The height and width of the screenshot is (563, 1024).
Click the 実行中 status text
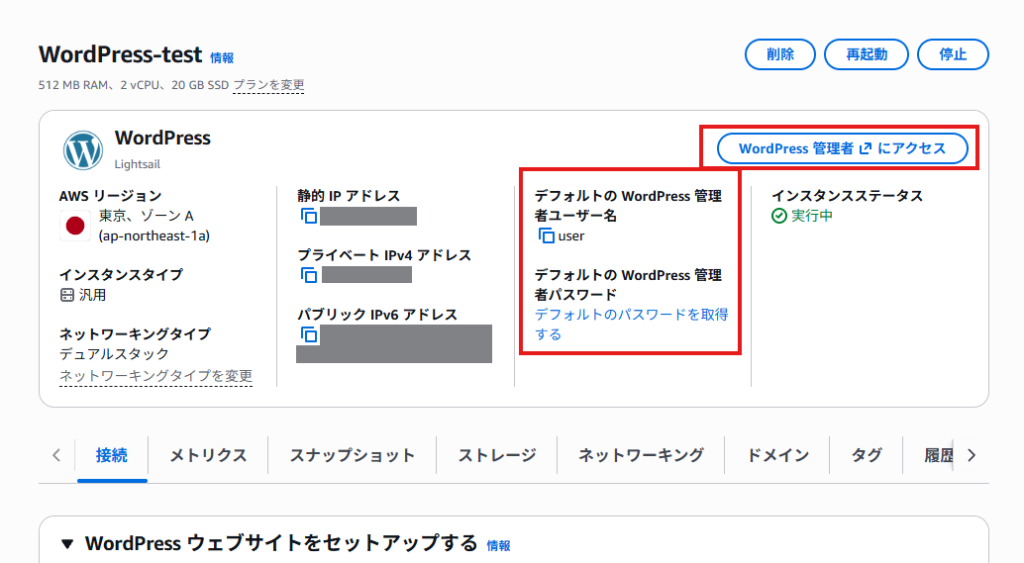812,216
